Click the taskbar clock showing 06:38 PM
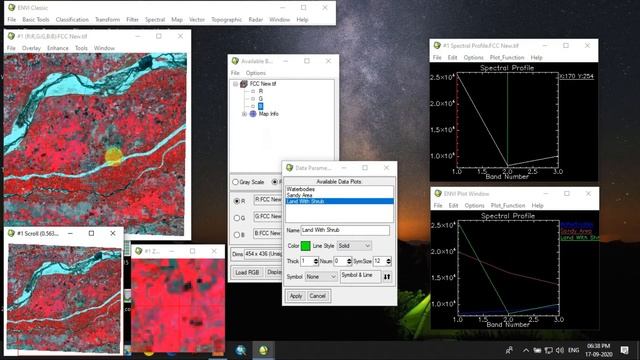The image size is (640, 360). [x=598, y=346]
